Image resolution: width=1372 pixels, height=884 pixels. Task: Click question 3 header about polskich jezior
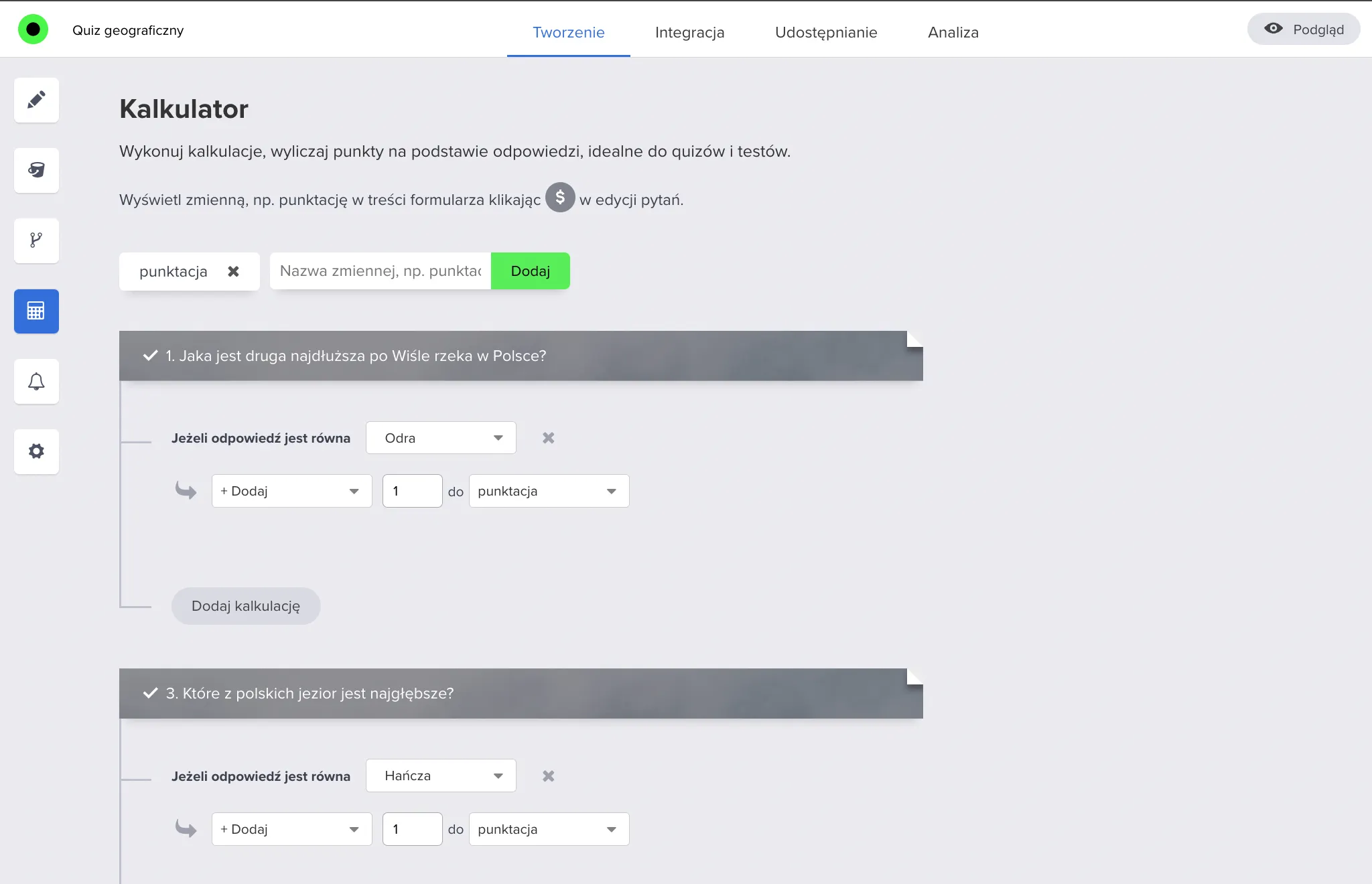click(521, 693)
